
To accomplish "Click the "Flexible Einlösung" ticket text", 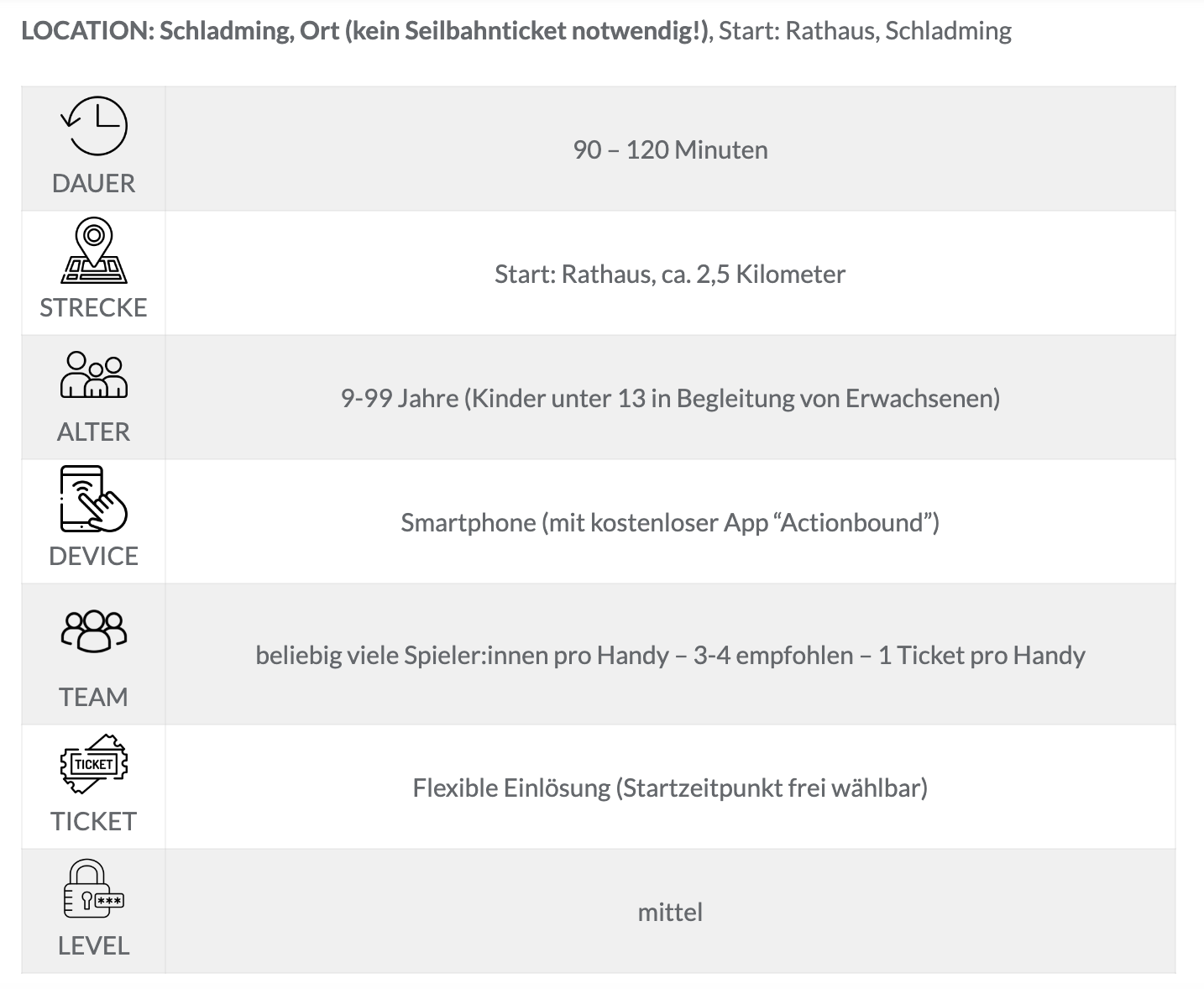I will click(670, 788).
